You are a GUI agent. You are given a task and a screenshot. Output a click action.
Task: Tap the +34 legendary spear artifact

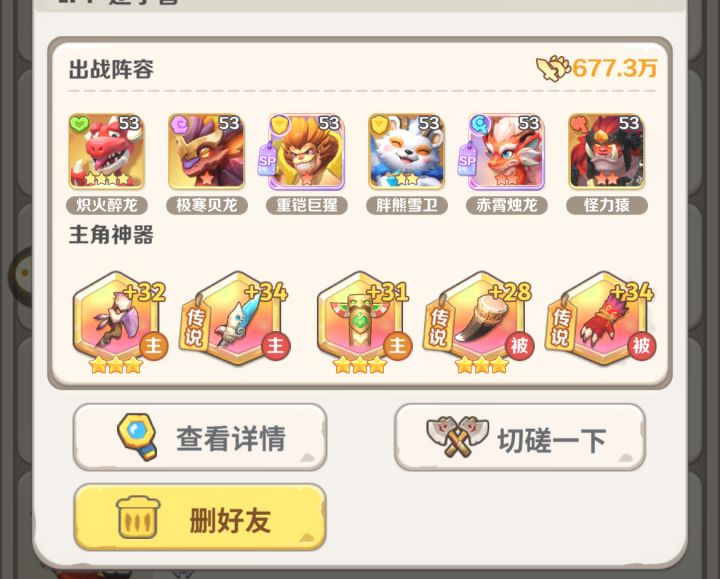(236, 318)
